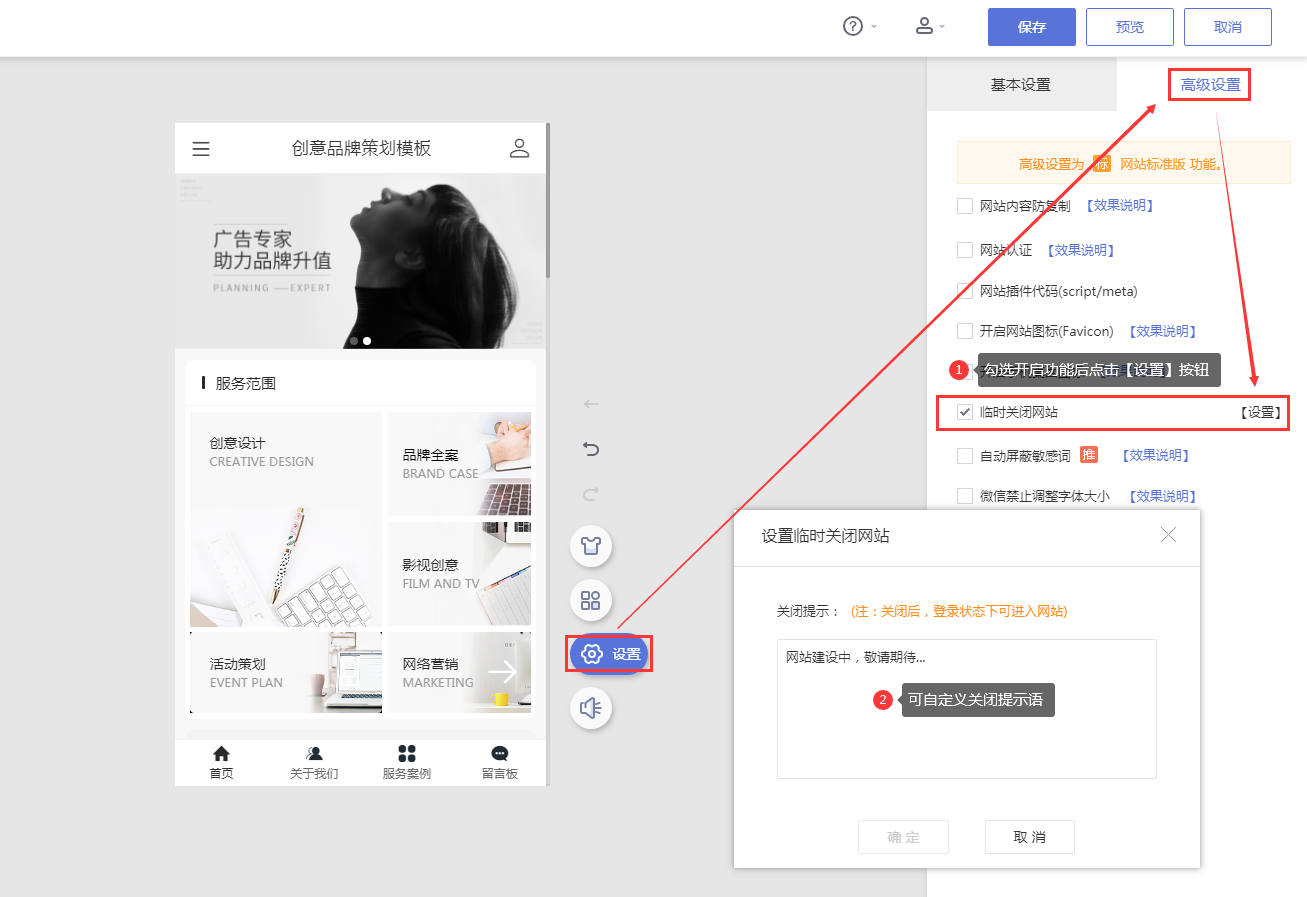Open the user account icon in top bar

point(924,26)
